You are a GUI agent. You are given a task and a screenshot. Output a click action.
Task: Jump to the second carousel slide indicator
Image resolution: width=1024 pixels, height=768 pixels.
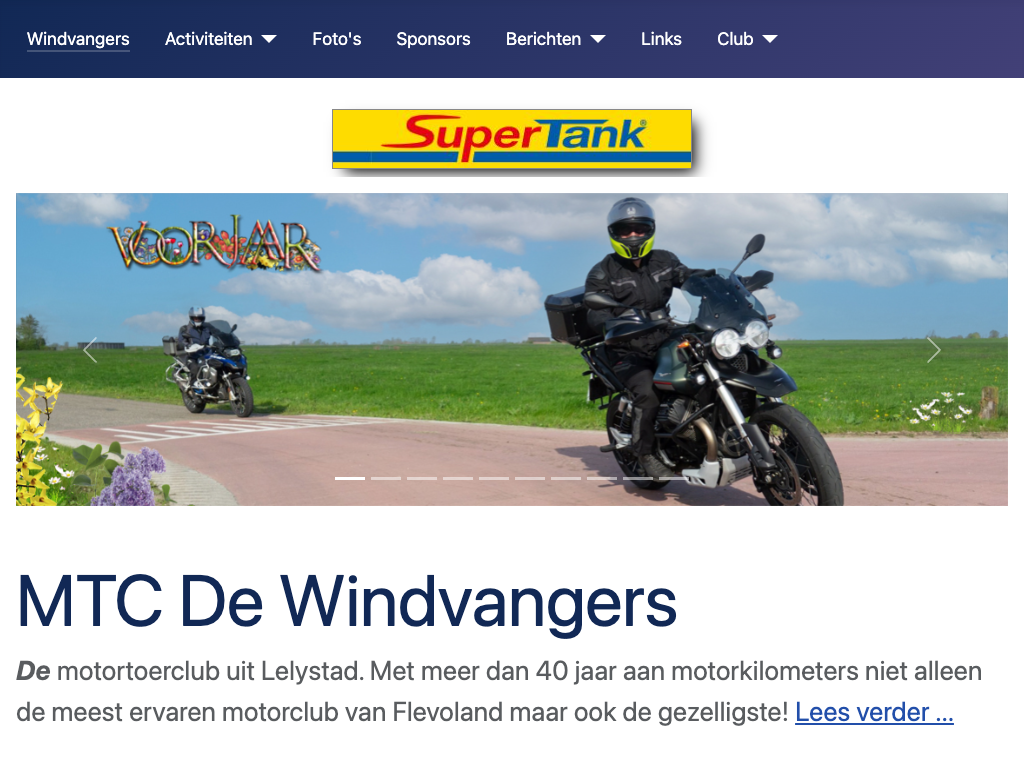(386, 479)
